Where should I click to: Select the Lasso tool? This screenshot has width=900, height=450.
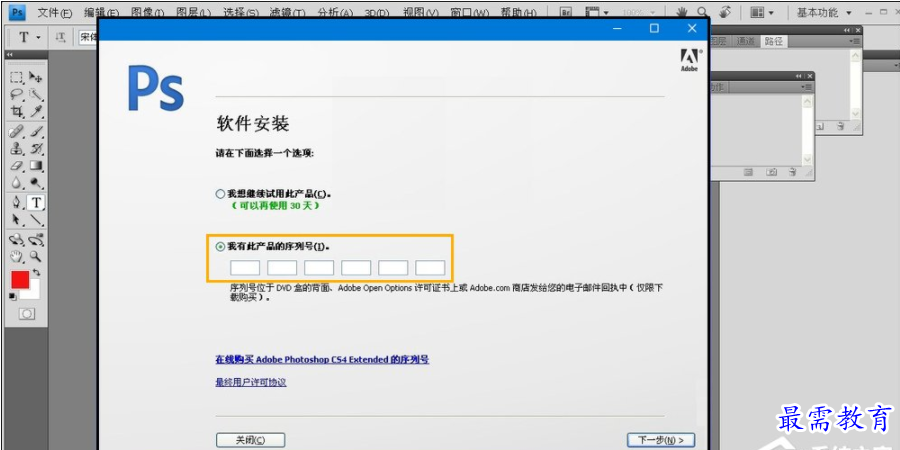click(x=17, y=94)
